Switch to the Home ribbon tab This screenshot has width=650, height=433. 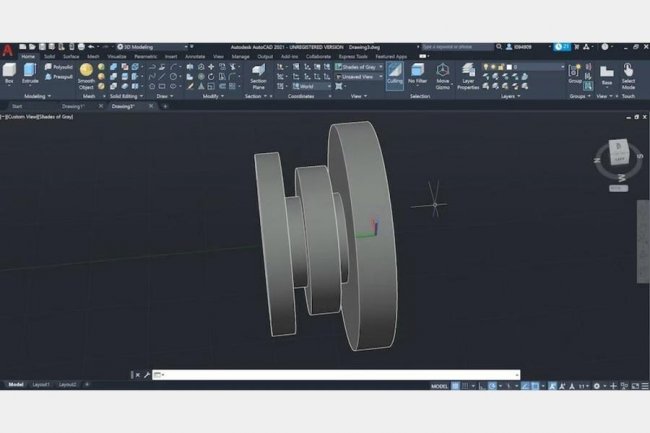coord(28,56)
